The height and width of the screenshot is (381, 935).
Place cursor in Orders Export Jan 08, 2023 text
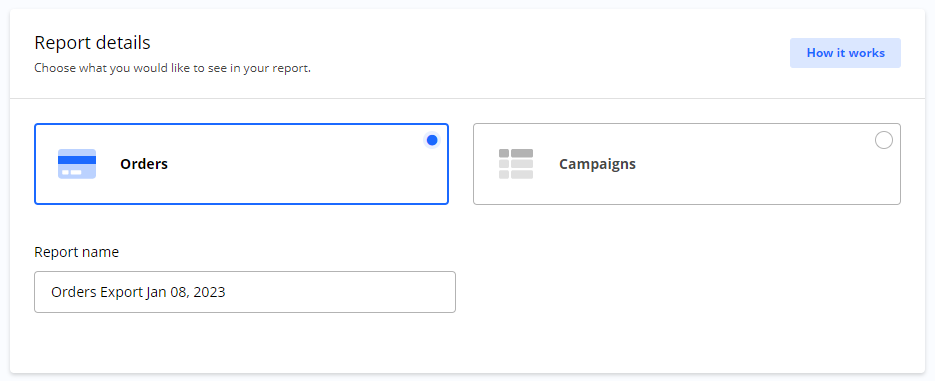coord(138,292)
